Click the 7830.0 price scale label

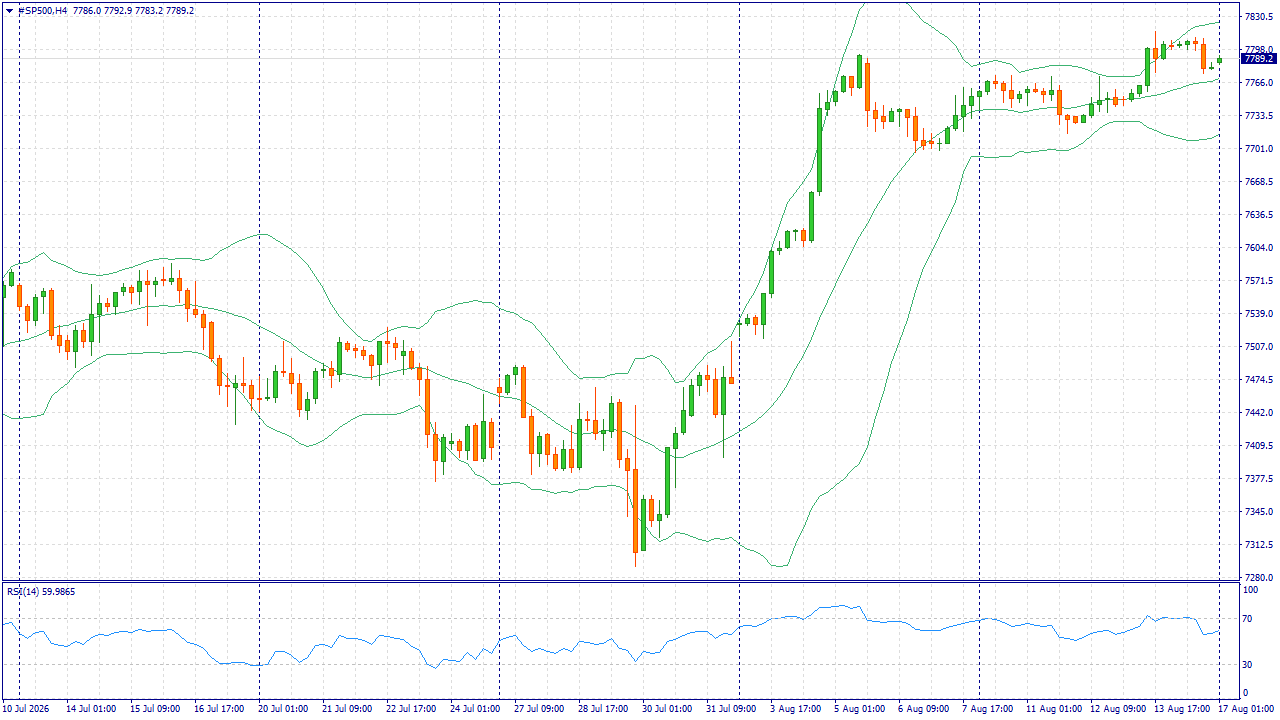tap(1257, 17)
